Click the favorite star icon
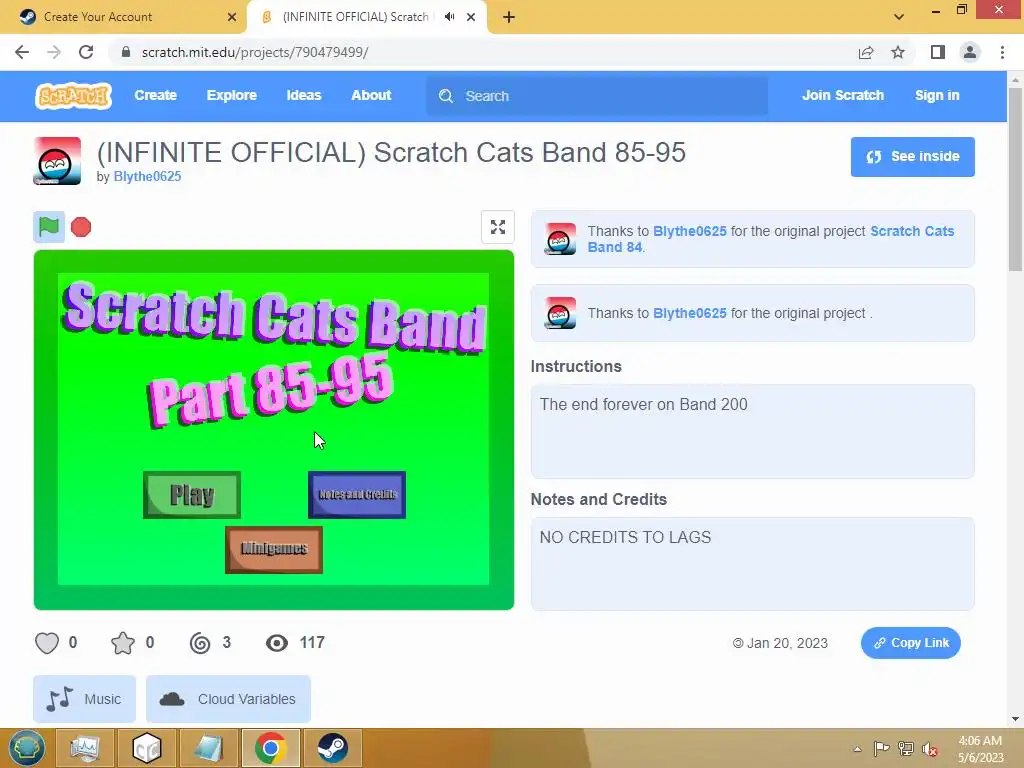Image resolution: width=1024 pixels, height=768 pixels. click(x=123, y=643)
